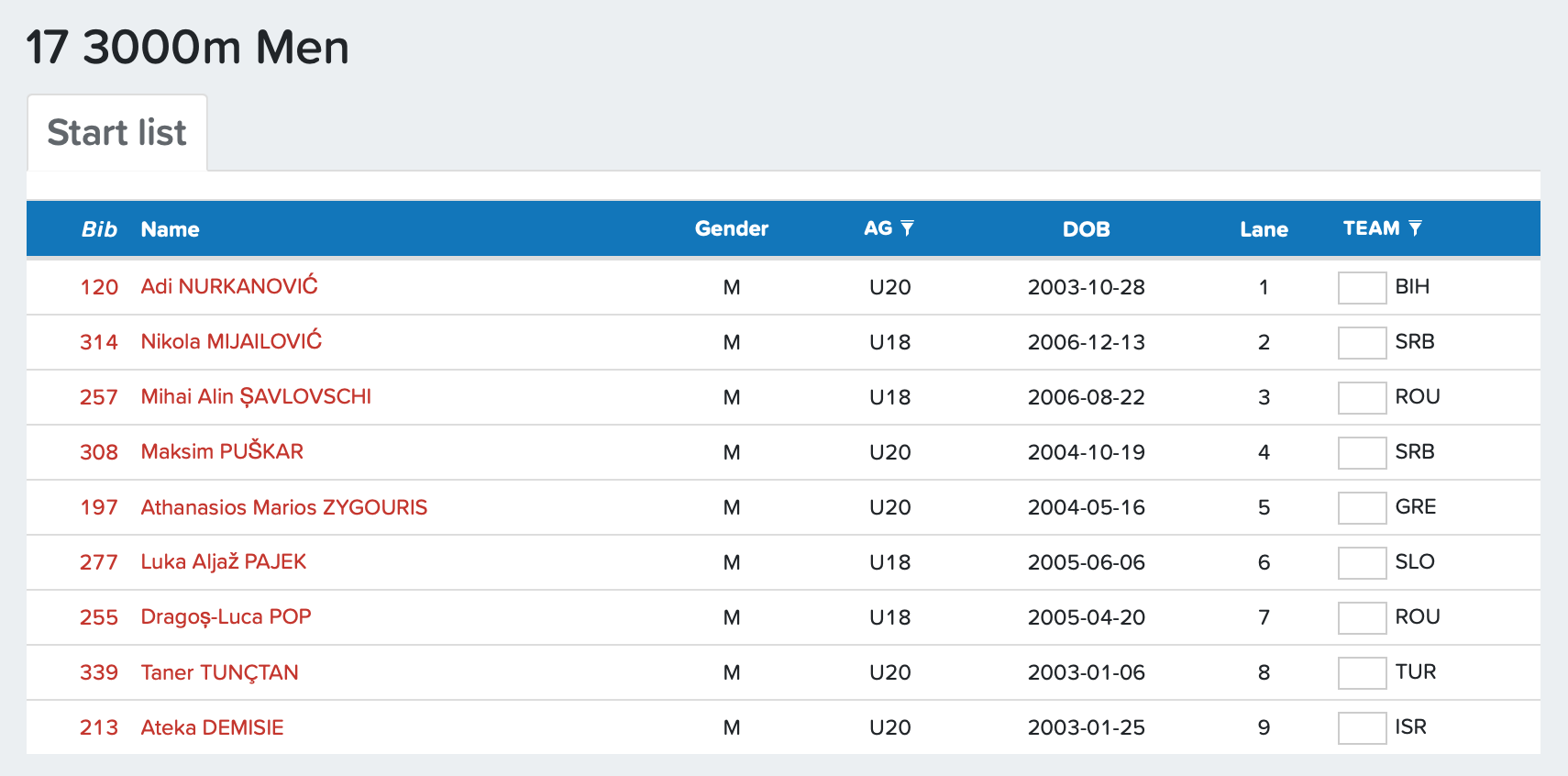The height and width of the screenshot is (776, 1568).
Task: Click the SLO team flag image
Action: (x=1361, y=562)
